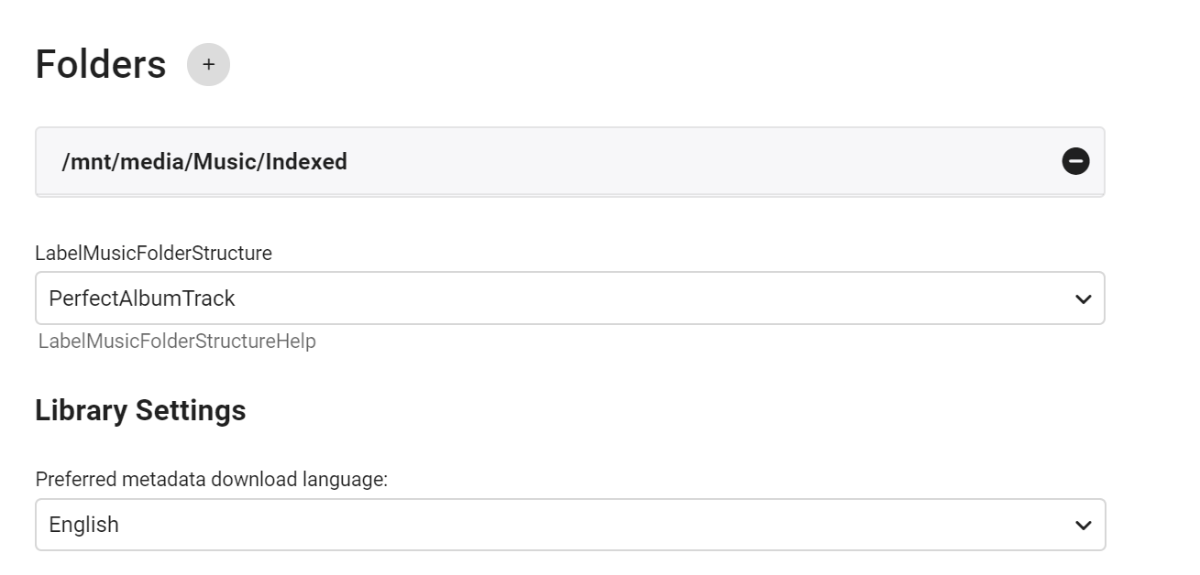Click the PerfectAlbumTrack selected value

coord(142,298)
